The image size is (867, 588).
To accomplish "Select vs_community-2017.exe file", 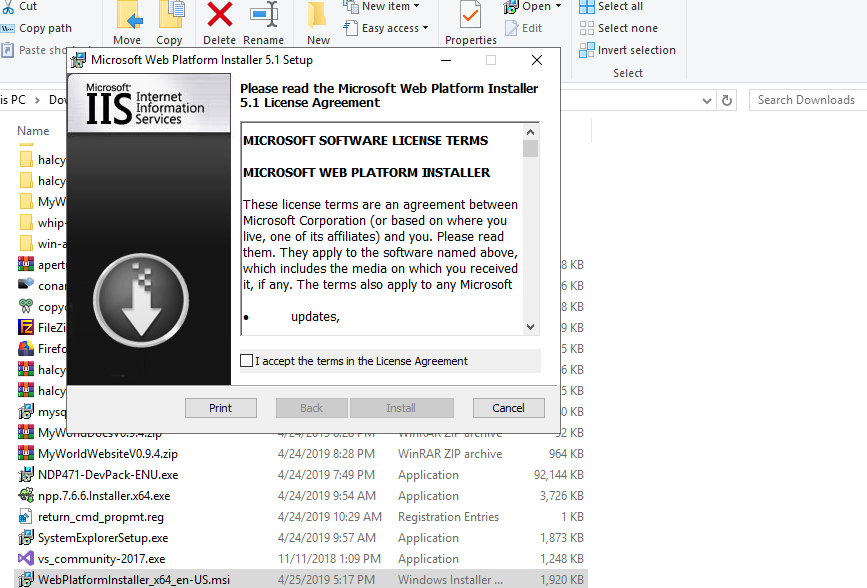I will coord(101,559).
